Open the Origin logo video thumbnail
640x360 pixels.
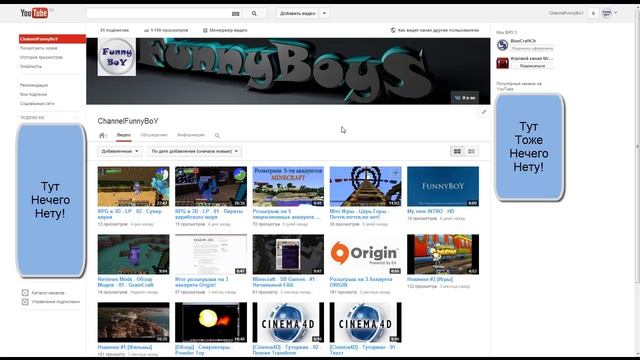tap(365, 254)
